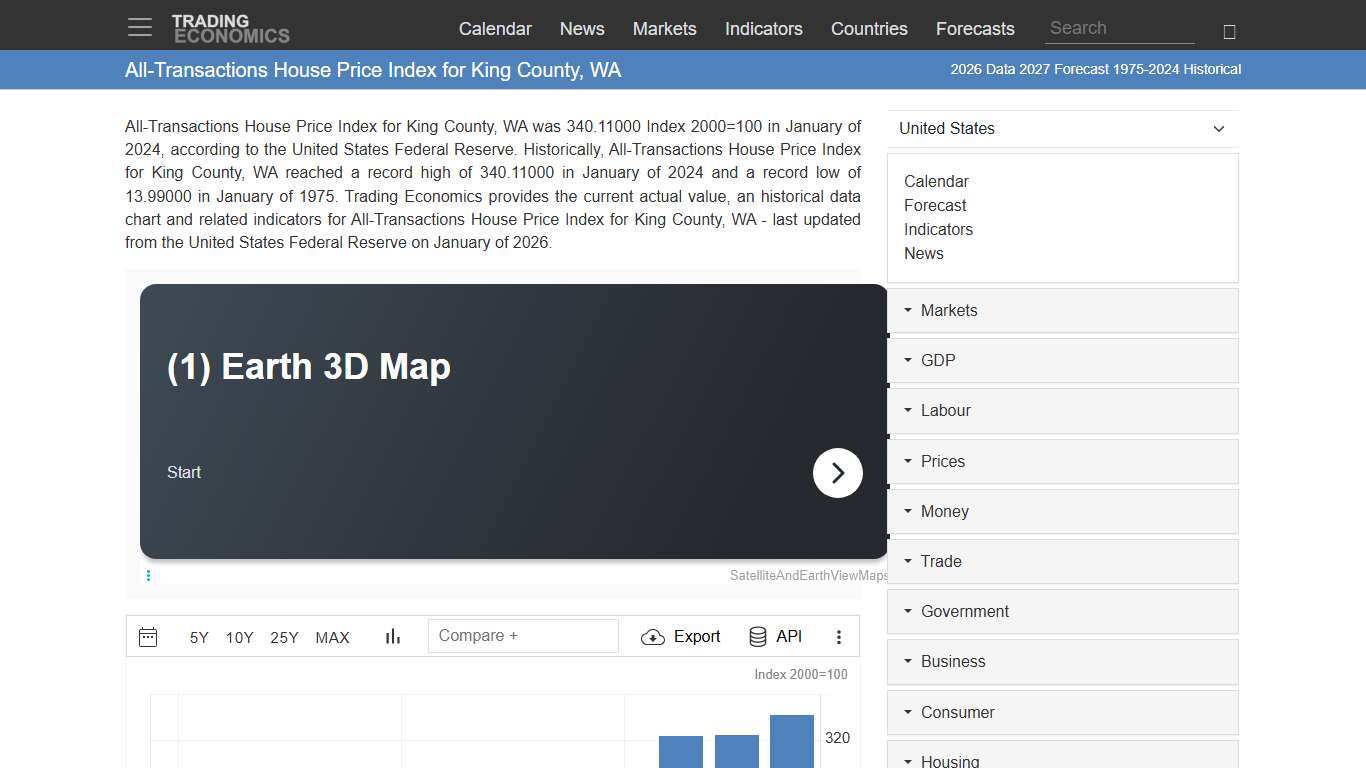The width and height of the screenshot is (1366, 768).
Task: Open the hamburger menu icon
Action: 140,28
